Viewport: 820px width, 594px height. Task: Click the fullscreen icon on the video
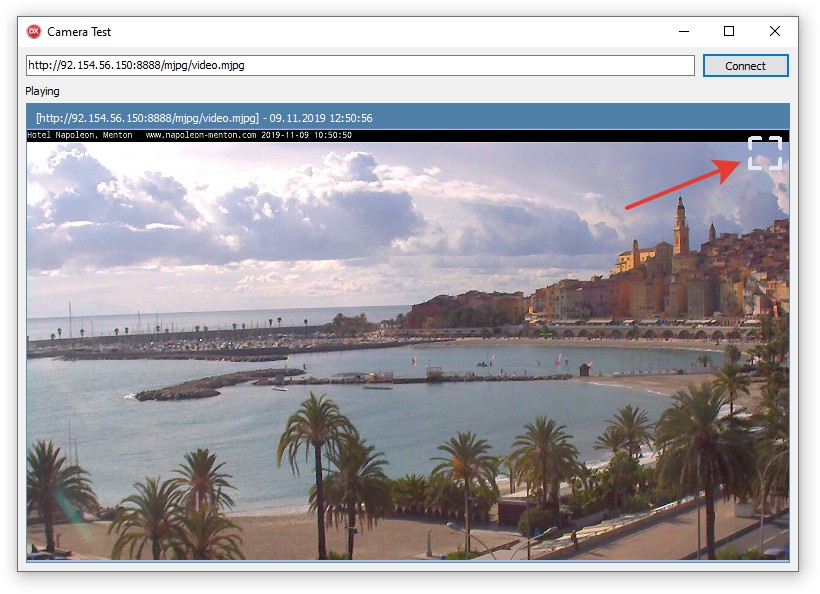764,153
